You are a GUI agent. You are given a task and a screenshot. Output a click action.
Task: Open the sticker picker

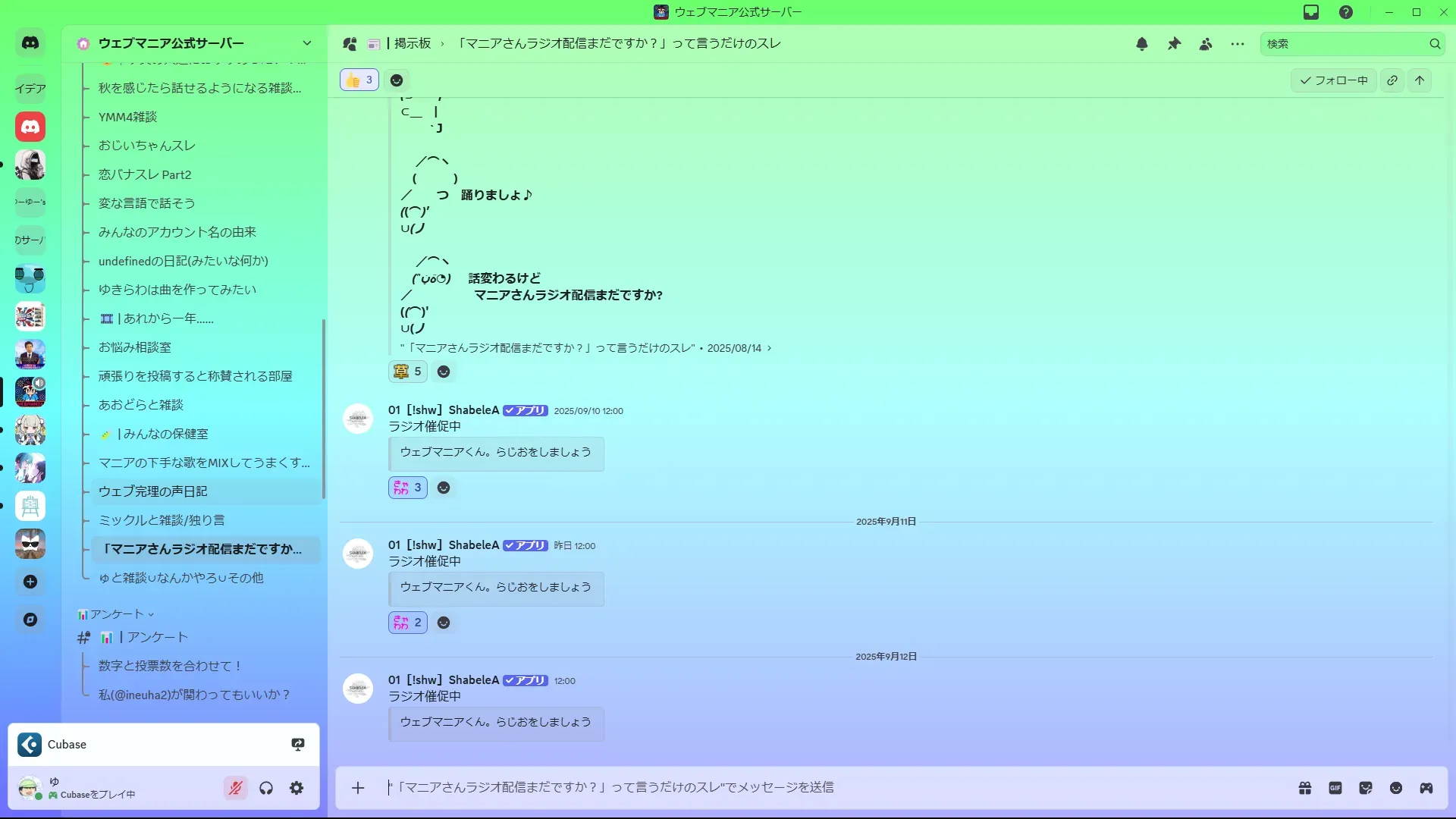click(1366, 788)
